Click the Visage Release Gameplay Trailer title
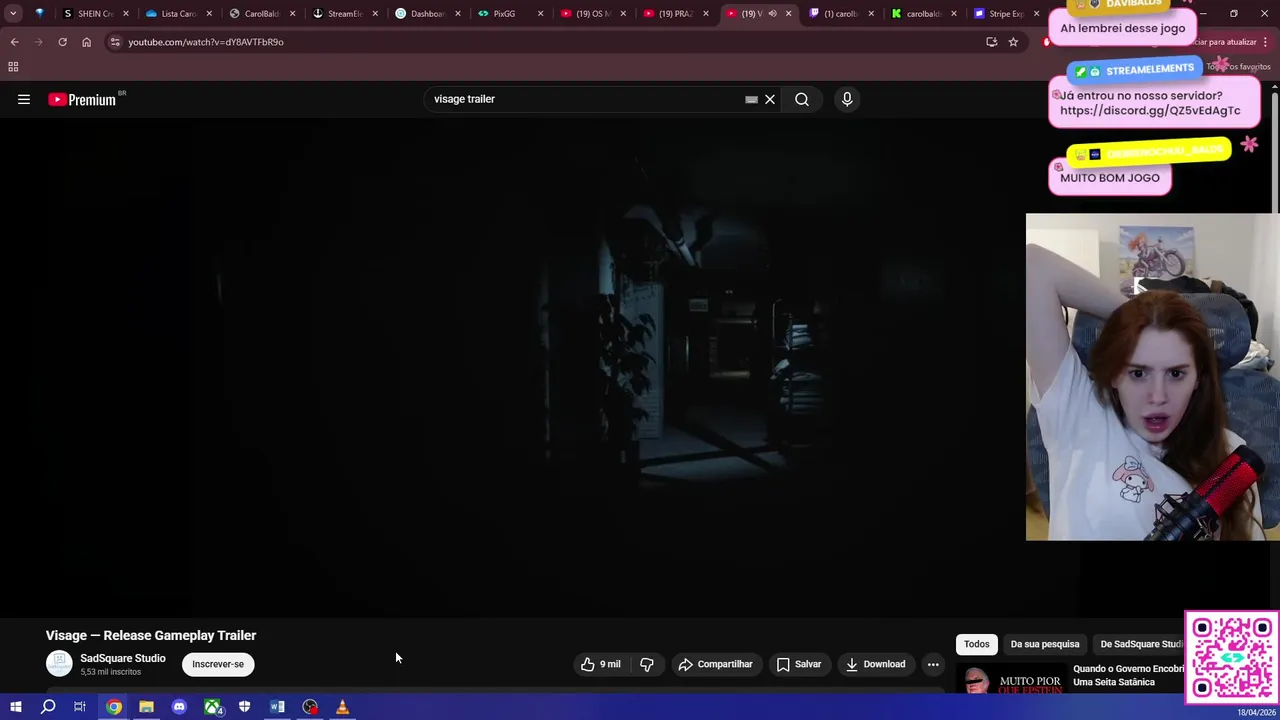1280x720 pixels. click(x=151, y=635)
